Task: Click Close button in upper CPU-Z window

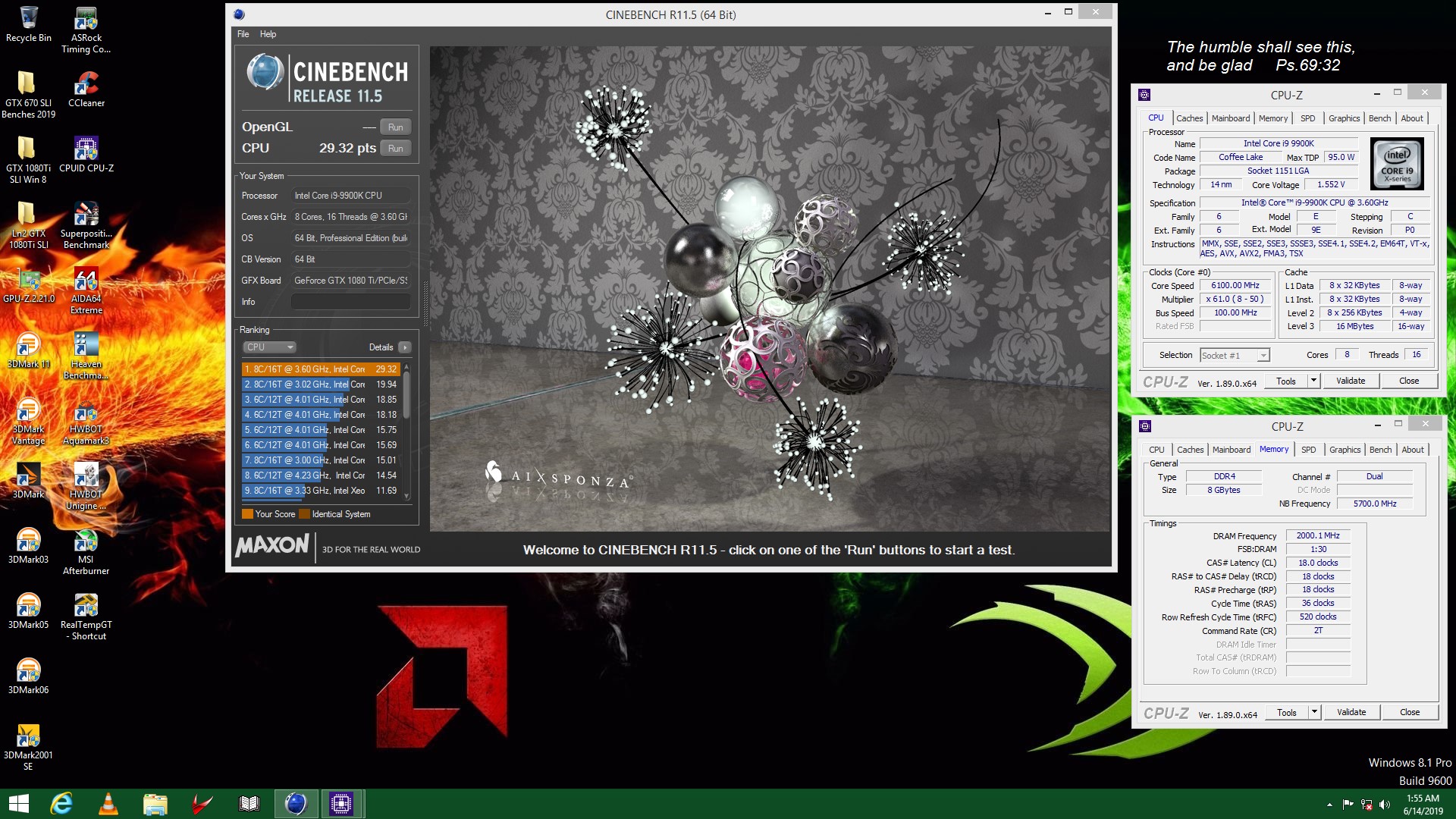Action: [x=1408, y=381]
